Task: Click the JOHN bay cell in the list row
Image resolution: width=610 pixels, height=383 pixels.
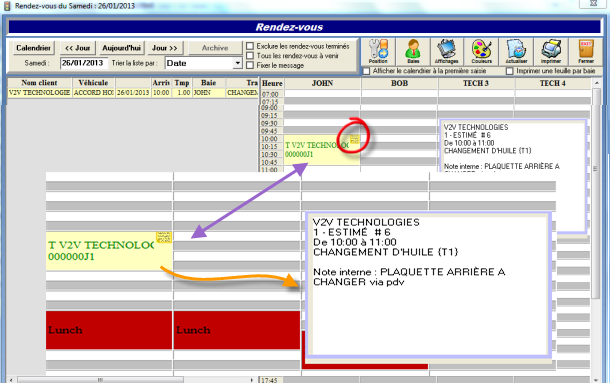Action: tap(209, 93)
